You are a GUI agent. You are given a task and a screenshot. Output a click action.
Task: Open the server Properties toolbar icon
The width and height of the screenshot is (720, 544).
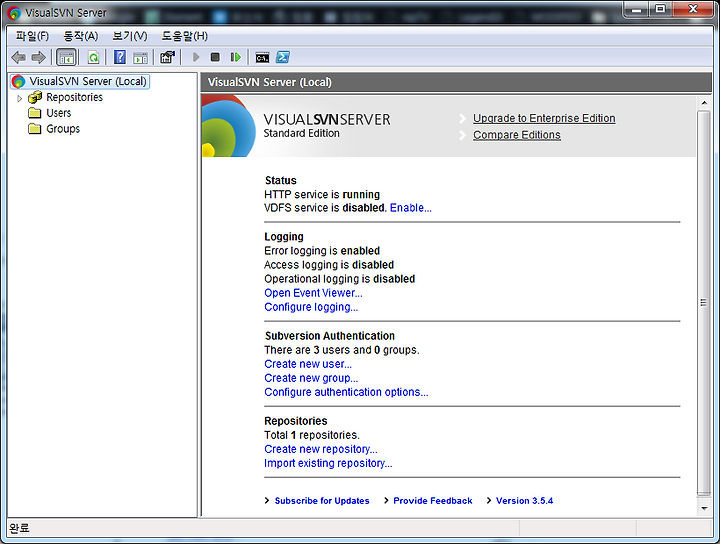click(168, 57)
